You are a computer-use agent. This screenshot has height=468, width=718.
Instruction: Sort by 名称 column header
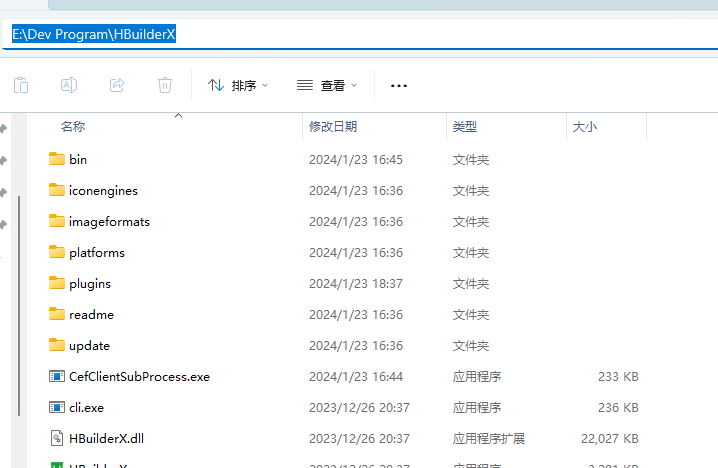pos(73,126)
